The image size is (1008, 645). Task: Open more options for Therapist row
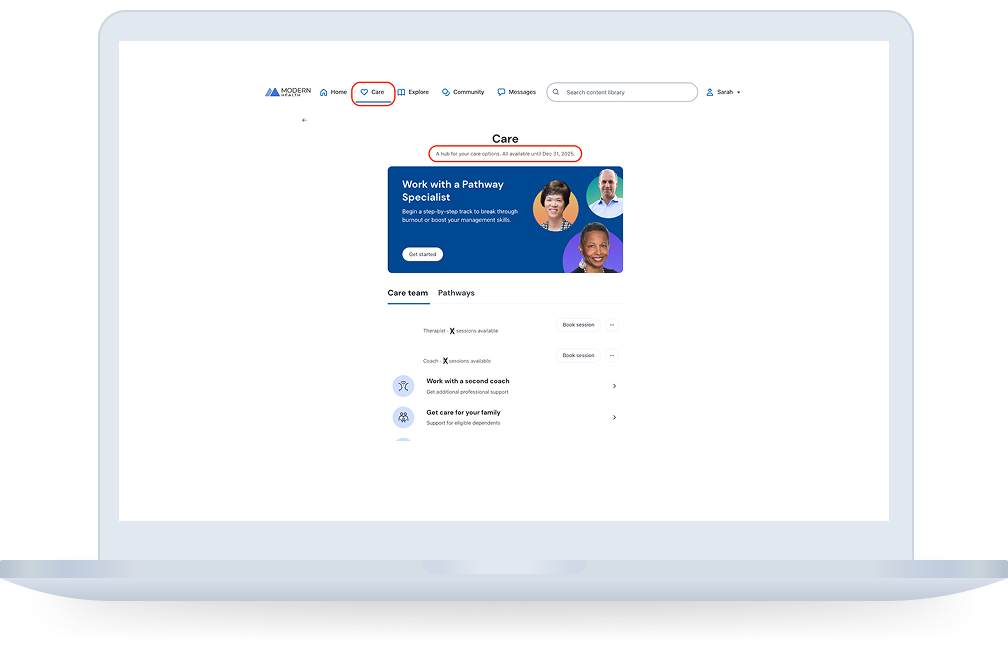(x=611, y=325)
